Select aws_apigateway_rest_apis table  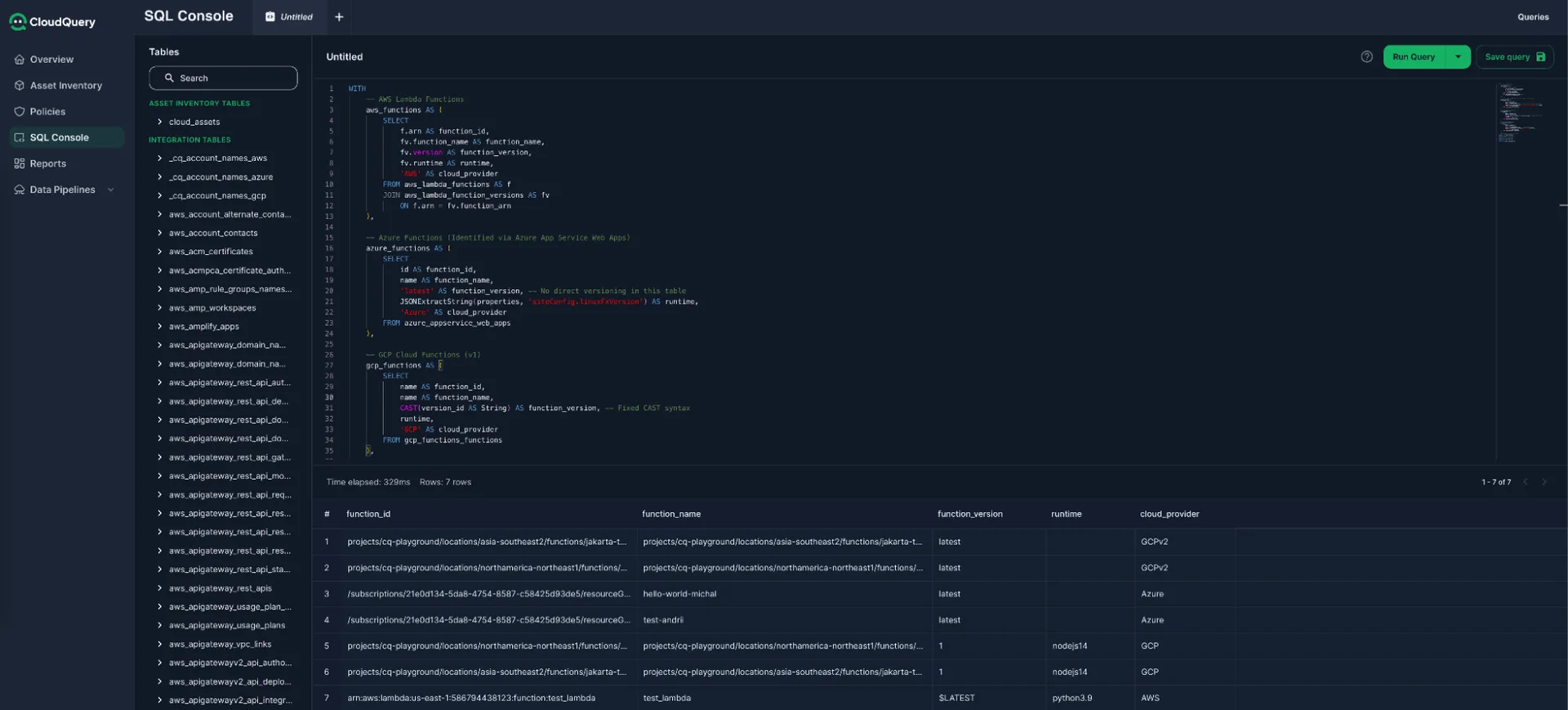(220, 588)
